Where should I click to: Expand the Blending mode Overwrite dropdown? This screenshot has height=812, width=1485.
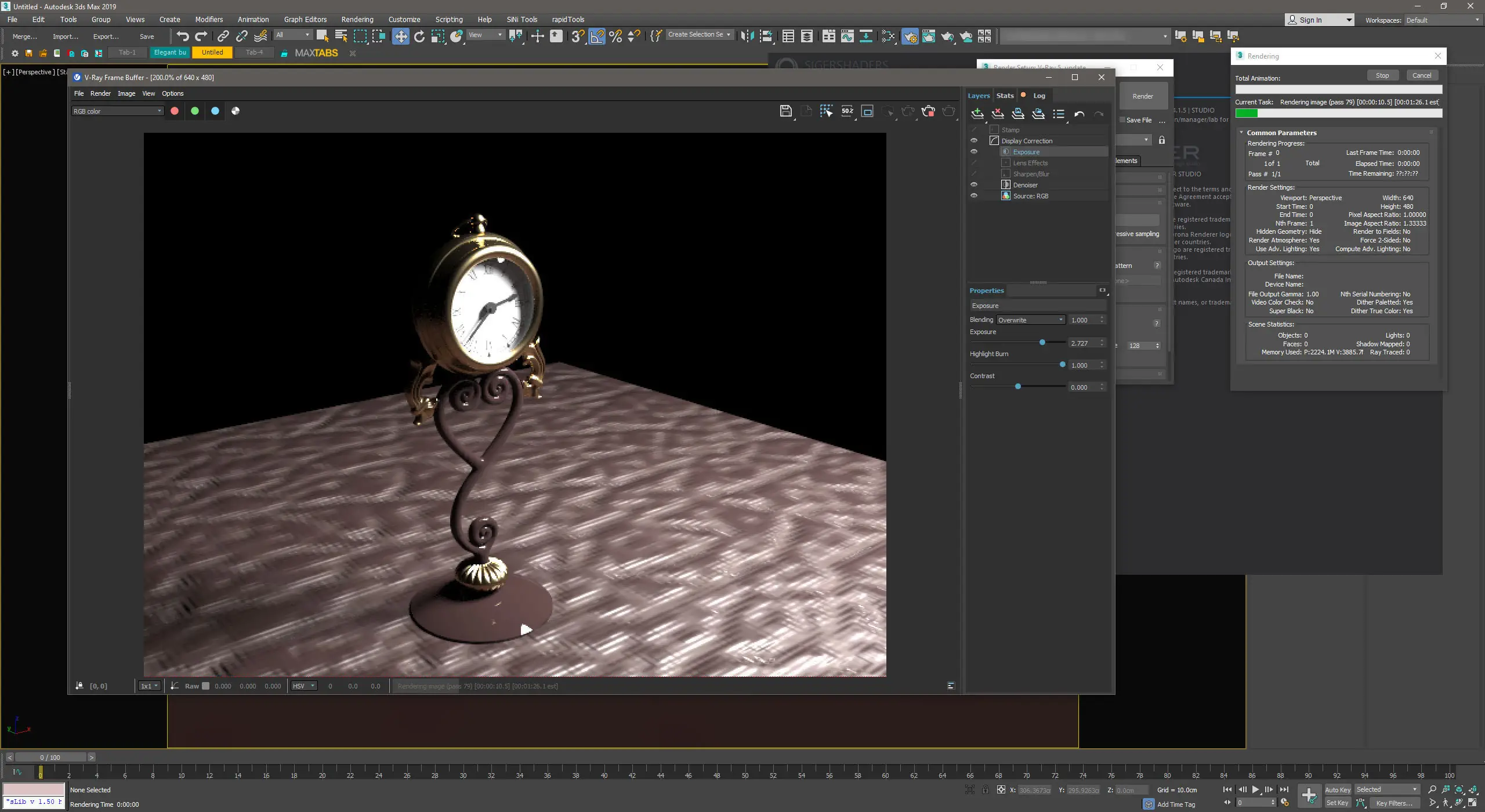[x=1030, y=320]
